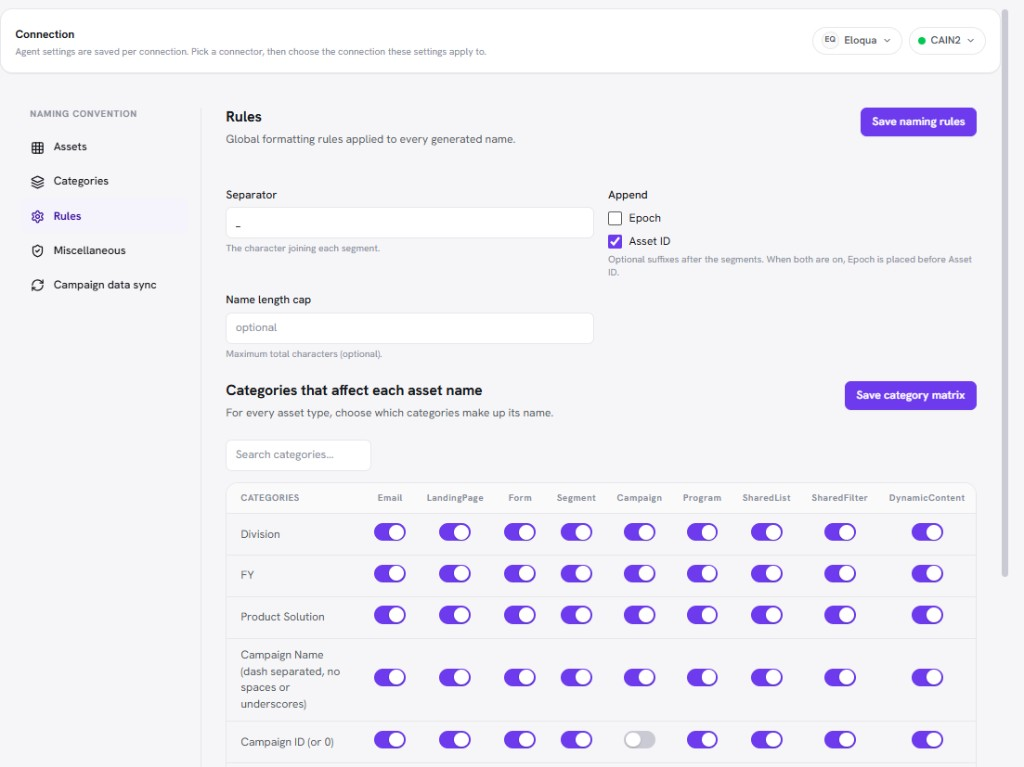The width and height of the screenshot is (1024, 767).
Task: Click the Categories layers icon
Action: [x=37, y=182]
